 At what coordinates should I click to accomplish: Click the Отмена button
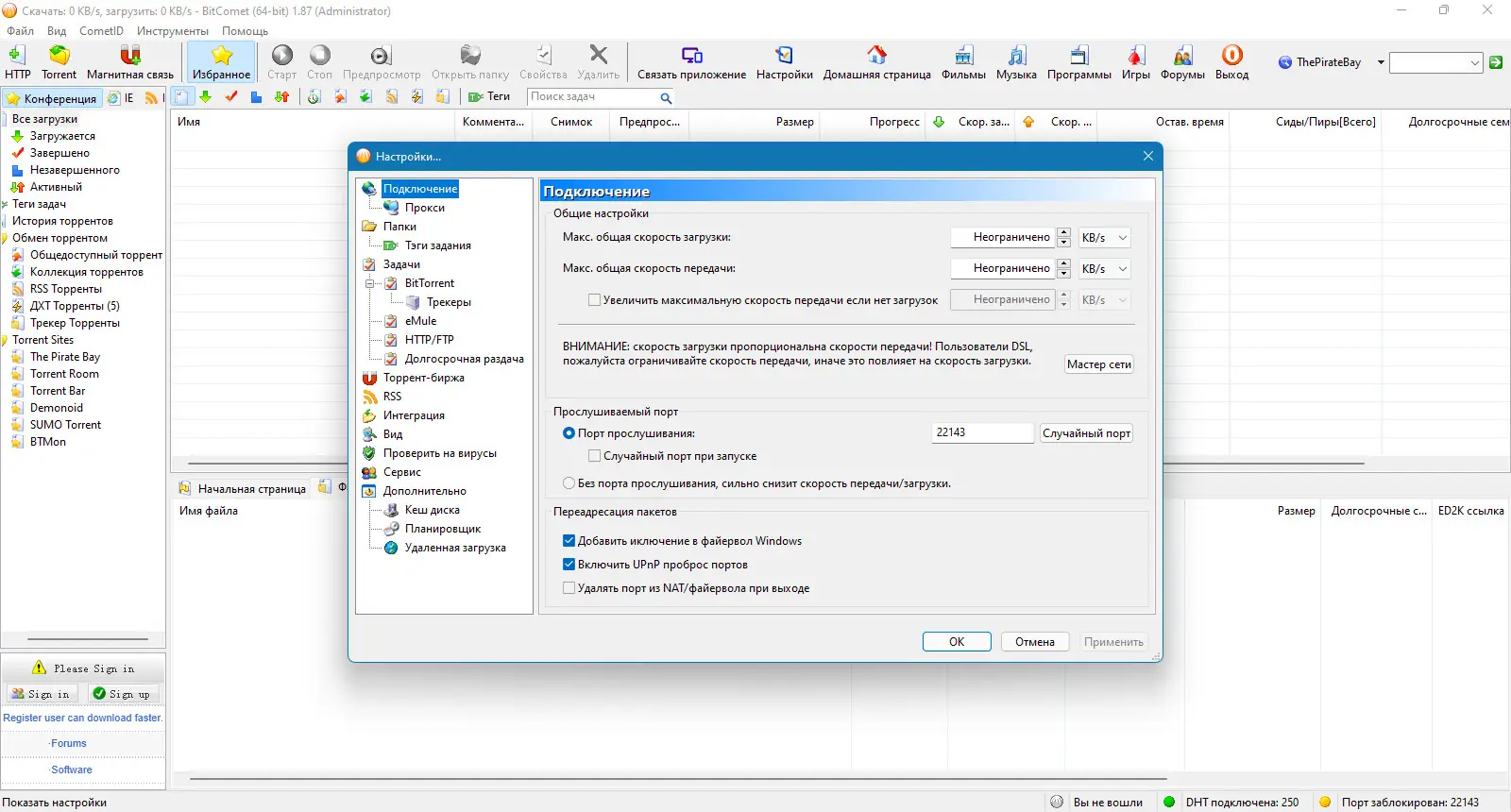point(1035,642)
